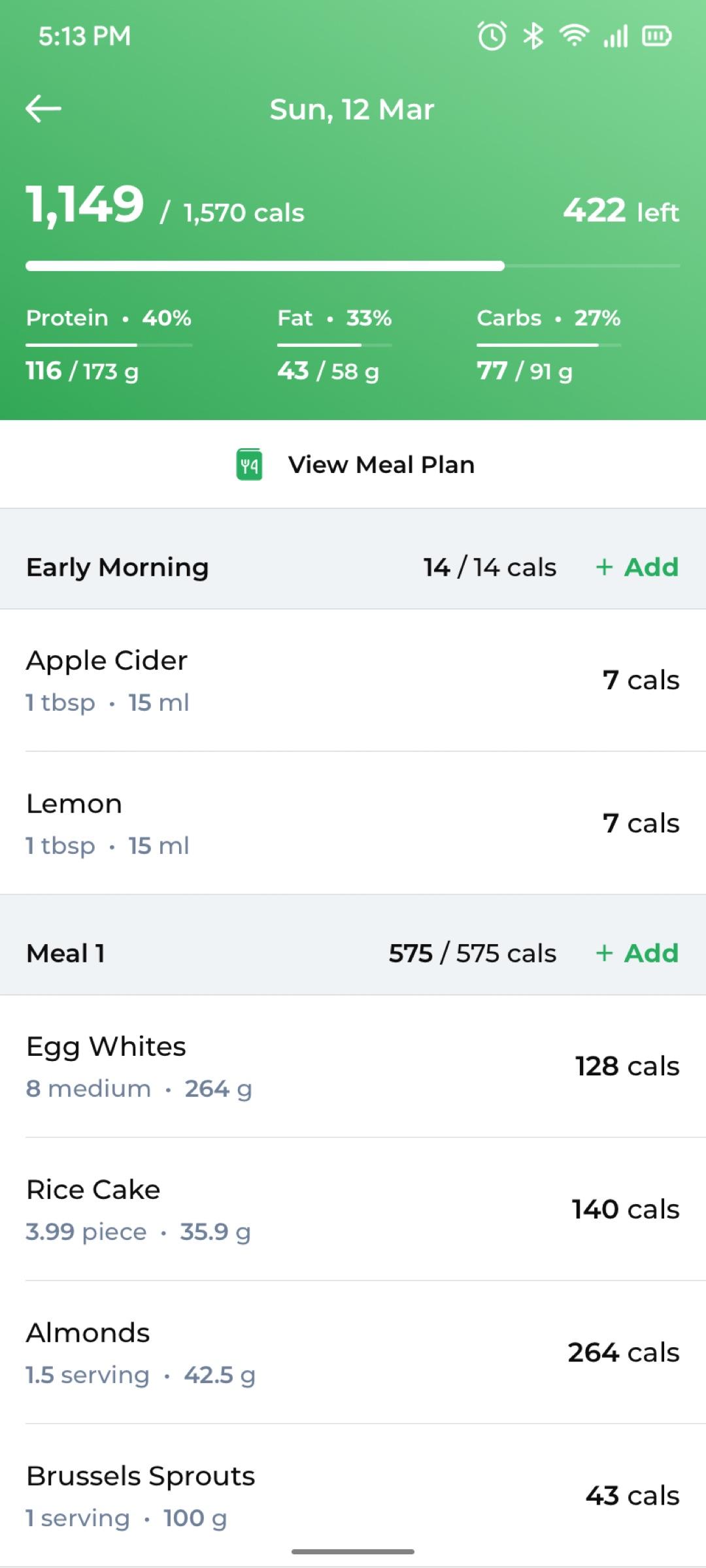Open the meal plan fork-and-knife icon
This screenshot has height=1568, width=706.
pyautogui.click(x=249, y=465)
